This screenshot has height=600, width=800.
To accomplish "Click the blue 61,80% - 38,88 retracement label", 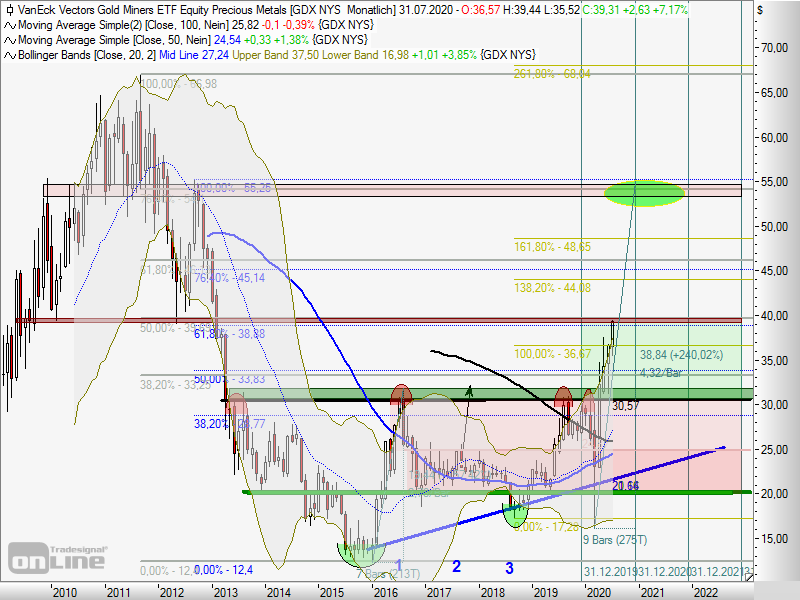I will [x=230, y=334].
